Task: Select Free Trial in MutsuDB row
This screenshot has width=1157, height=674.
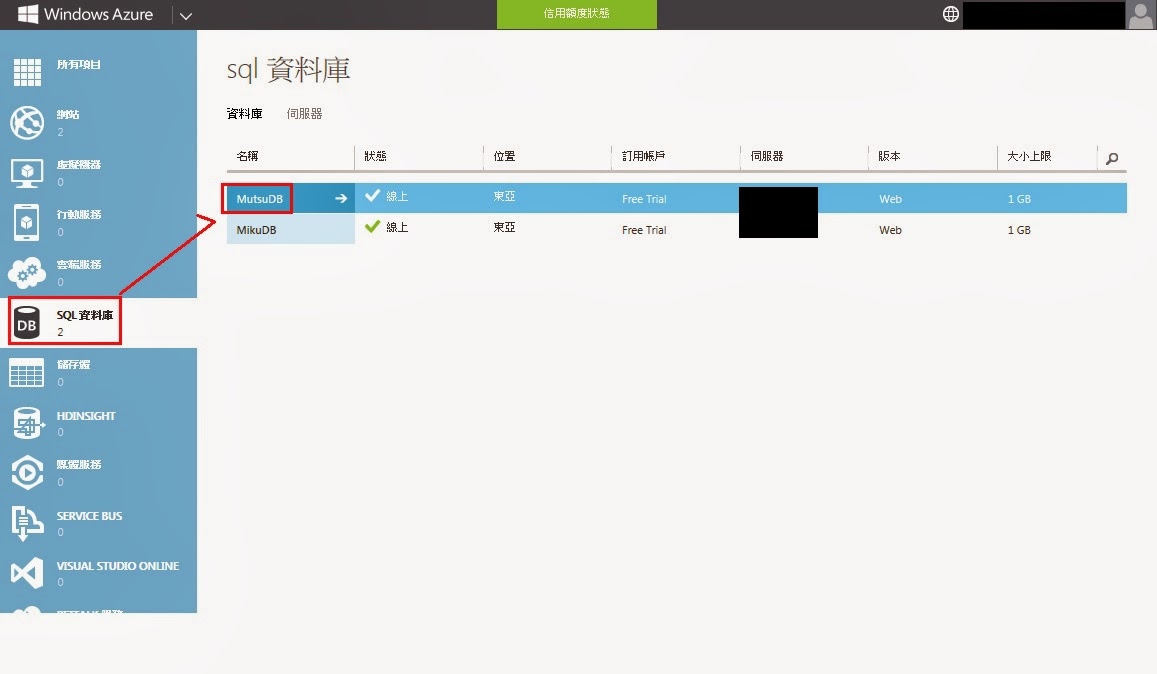Action: [644, 199]
